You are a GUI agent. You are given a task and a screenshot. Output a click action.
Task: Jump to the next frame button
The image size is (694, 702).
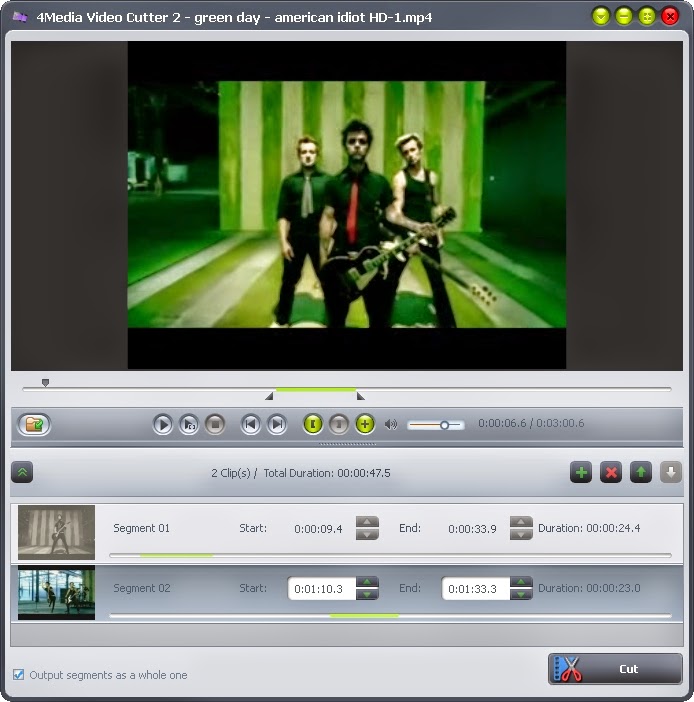tap(277, 424)
